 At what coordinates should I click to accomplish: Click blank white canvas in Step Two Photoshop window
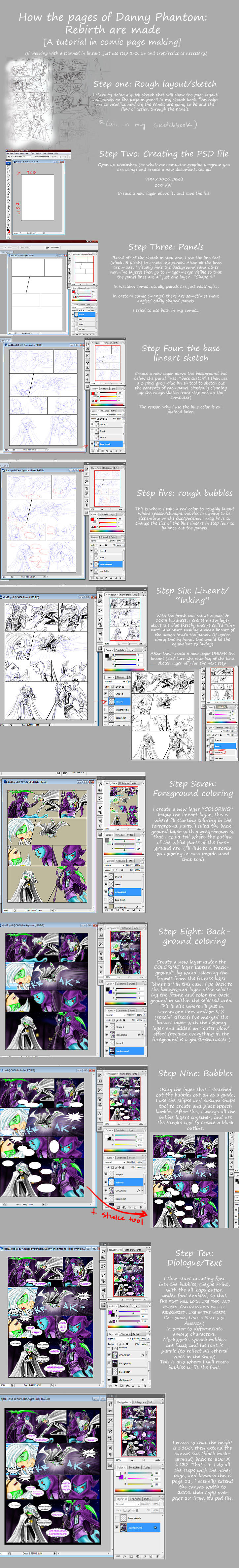pyautogui.click(x=37, y=198)
